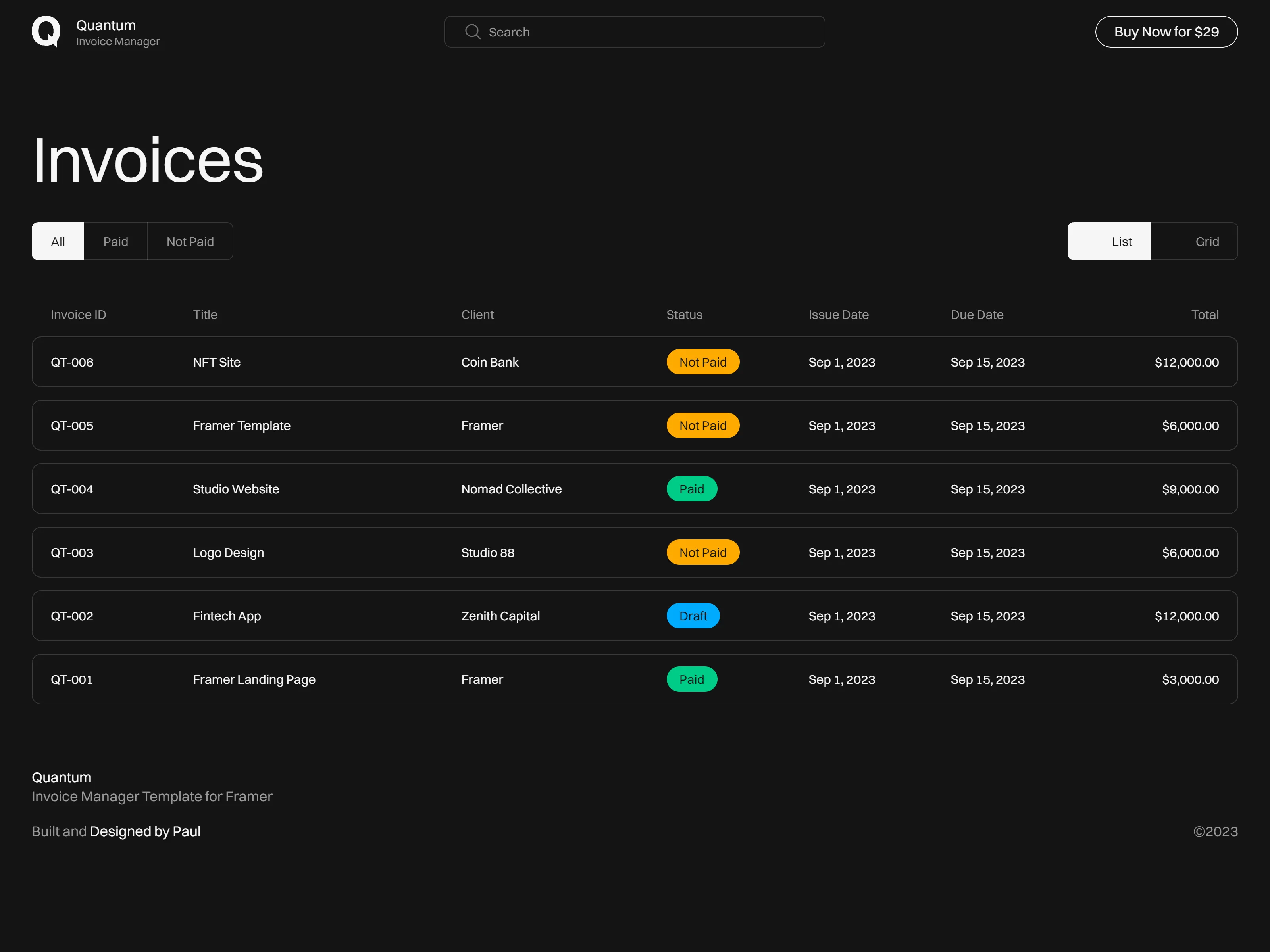This screenshot has width=1270, height=952.
Task: Select the List view toggle
Action: (1109, 241)
